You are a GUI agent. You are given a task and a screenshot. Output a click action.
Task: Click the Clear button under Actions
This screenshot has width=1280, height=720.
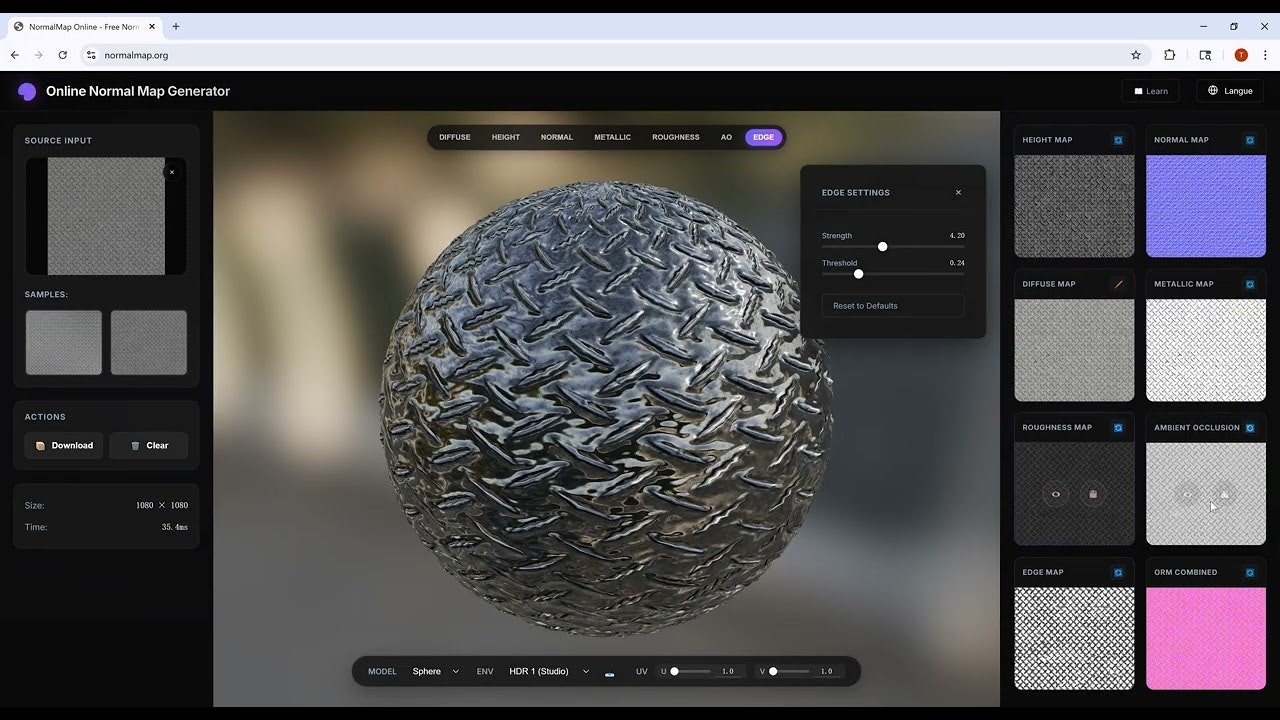pos(149,446)
